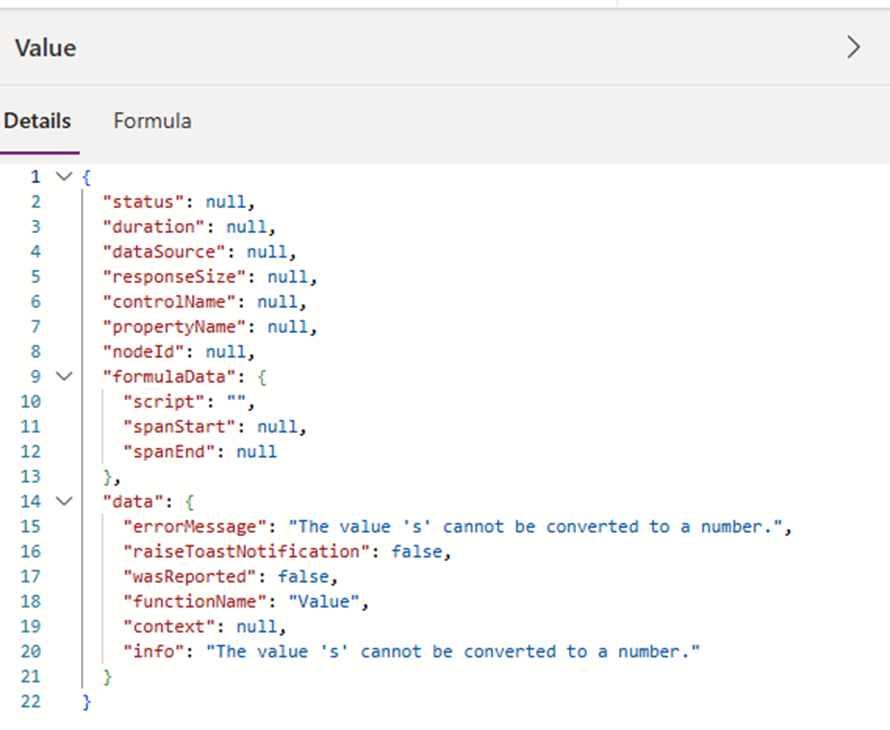Select the Details tab

coord(37,121)
